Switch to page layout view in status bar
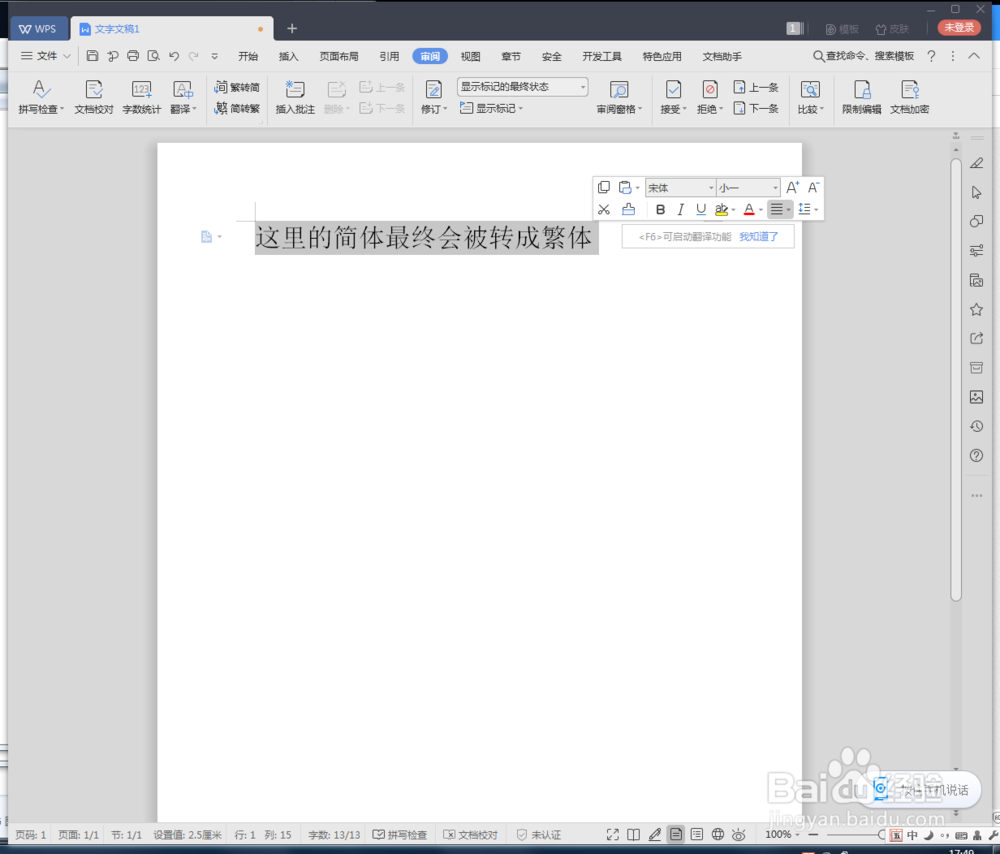 676,834
